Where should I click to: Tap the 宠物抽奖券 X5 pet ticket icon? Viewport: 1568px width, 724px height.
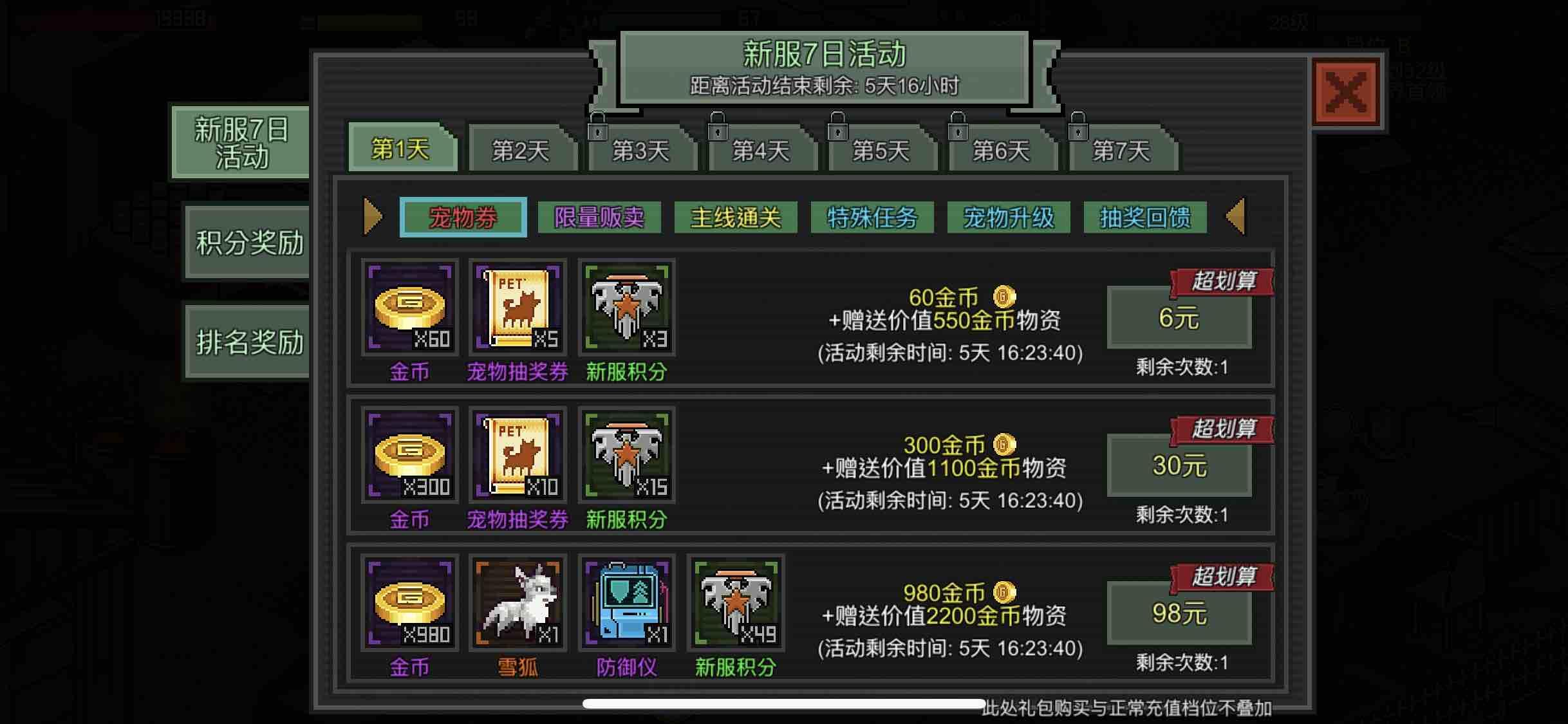(518, 308)
